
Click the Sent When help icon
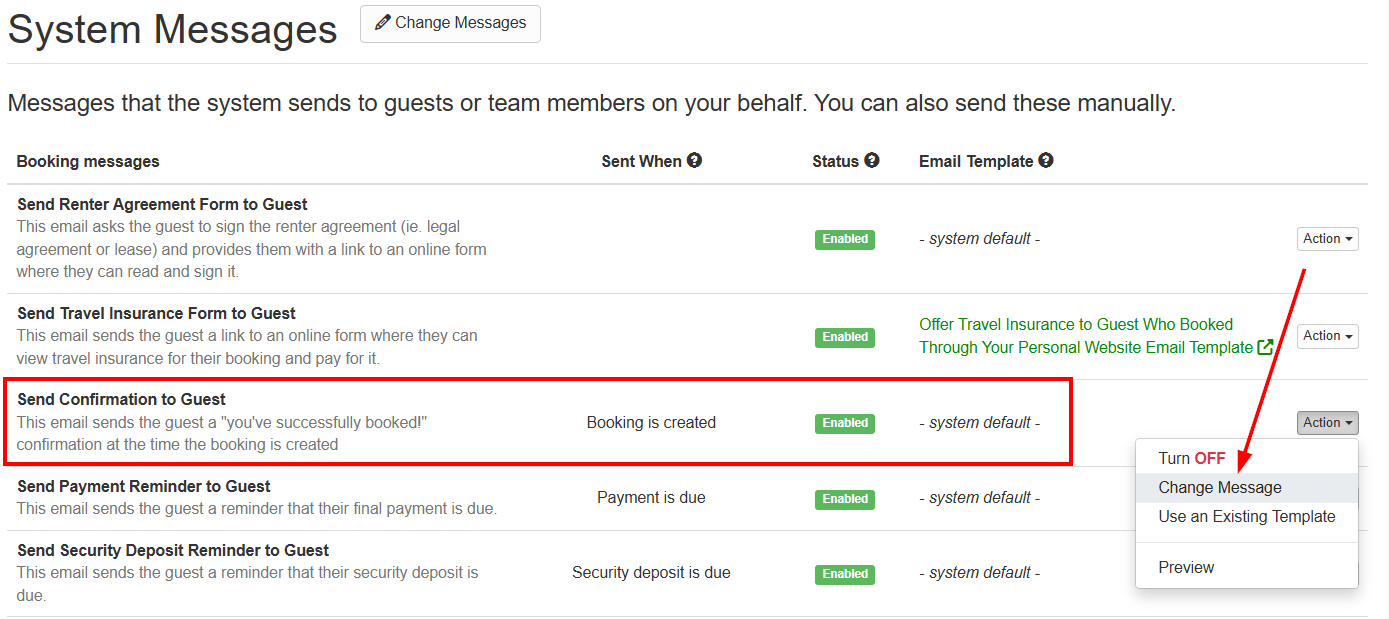(694, 160)
